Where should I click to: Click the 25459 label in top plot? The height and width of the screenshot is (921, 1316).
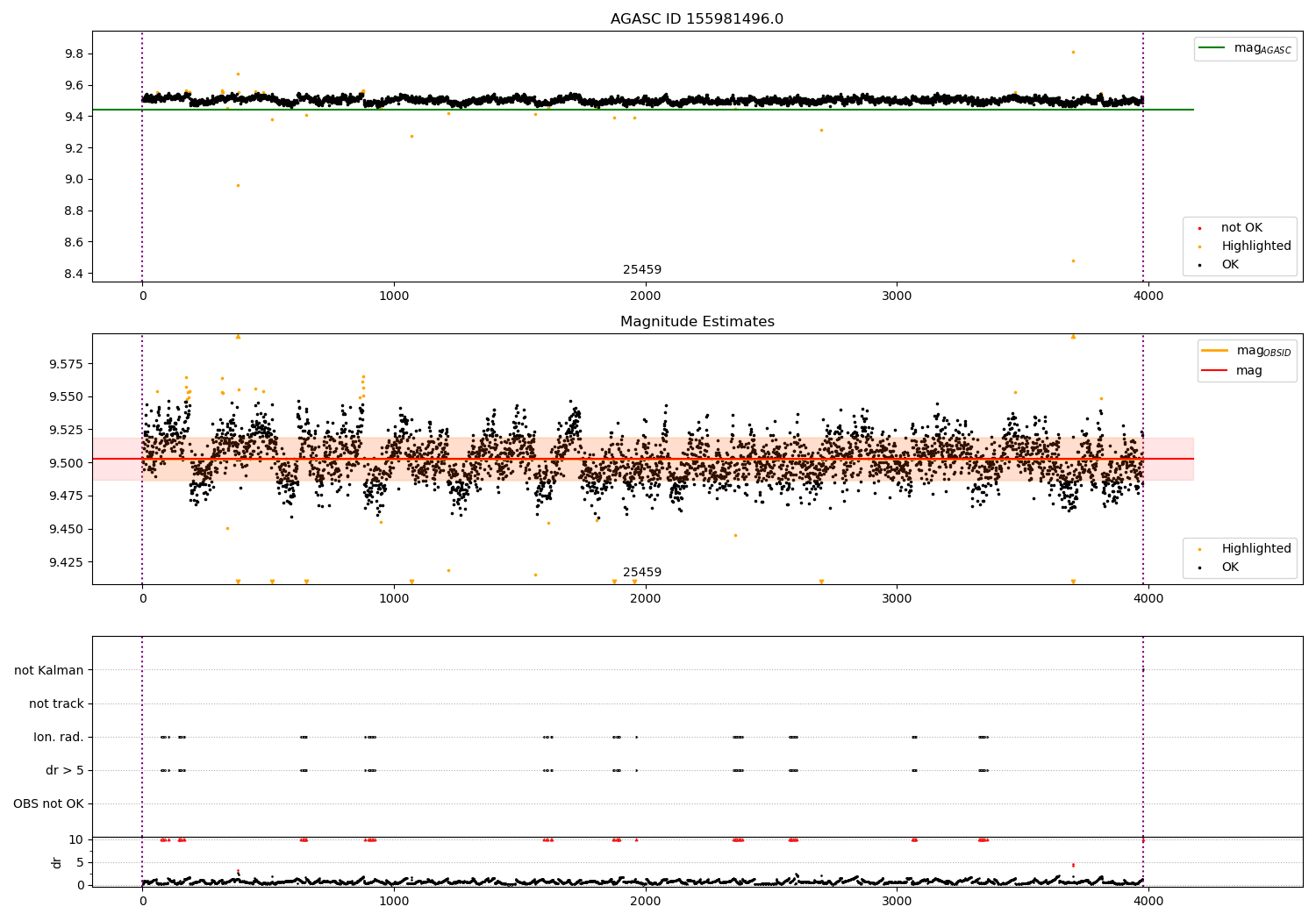click(642, 270)
